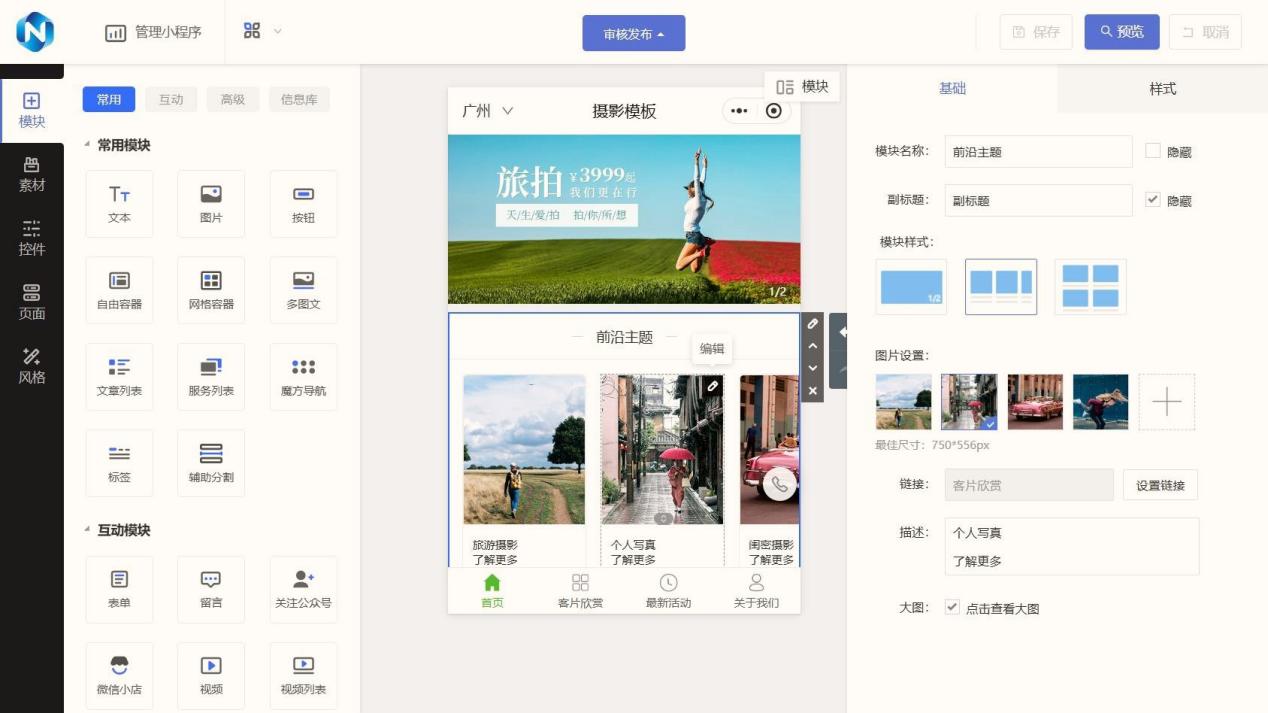Image resolution: width=1268 pixels, height=713 pixels.
Task: Open the grid apps dropdown in header
Action: point(262,31)
